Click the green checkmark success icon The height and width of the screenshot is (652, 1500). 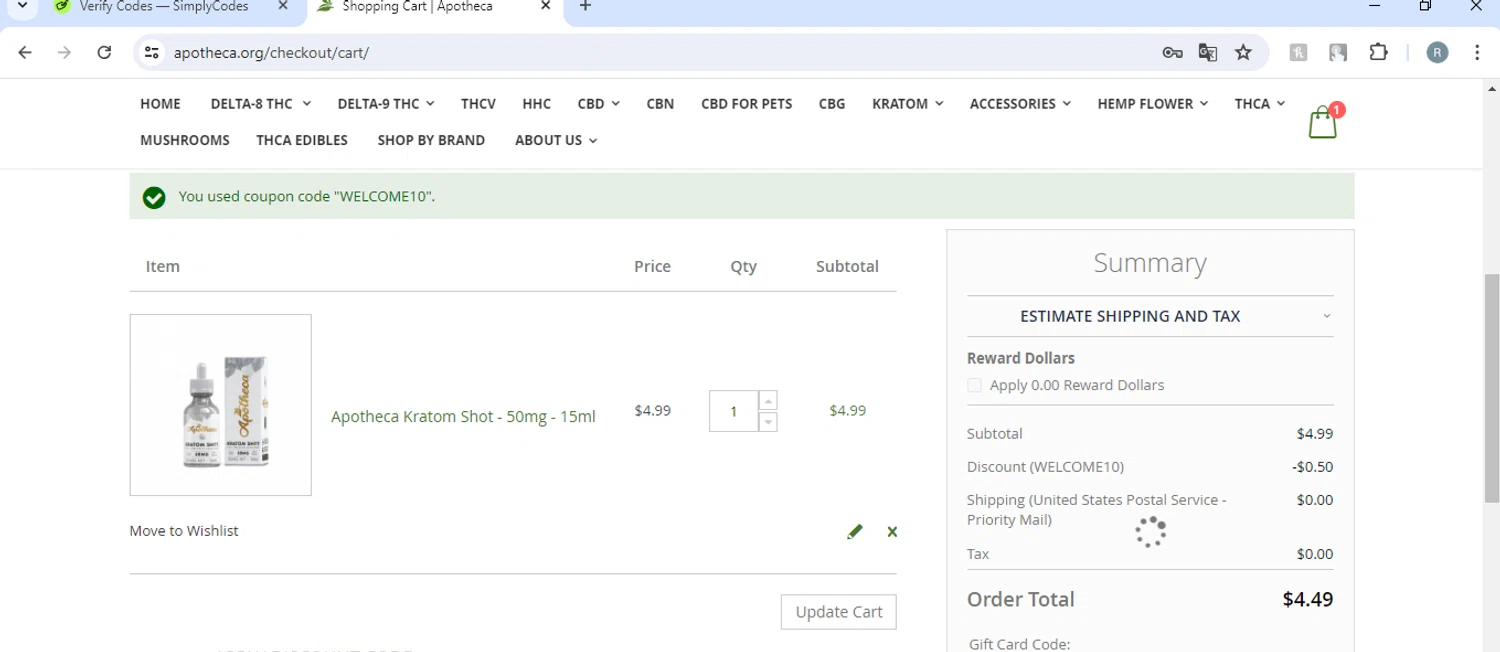[154, 197]
